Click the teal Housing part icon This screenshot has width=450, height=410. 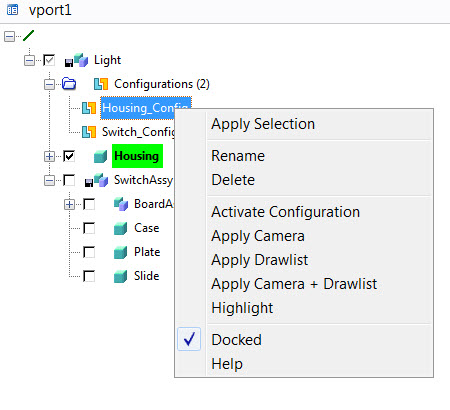click(x=100, y=156)
